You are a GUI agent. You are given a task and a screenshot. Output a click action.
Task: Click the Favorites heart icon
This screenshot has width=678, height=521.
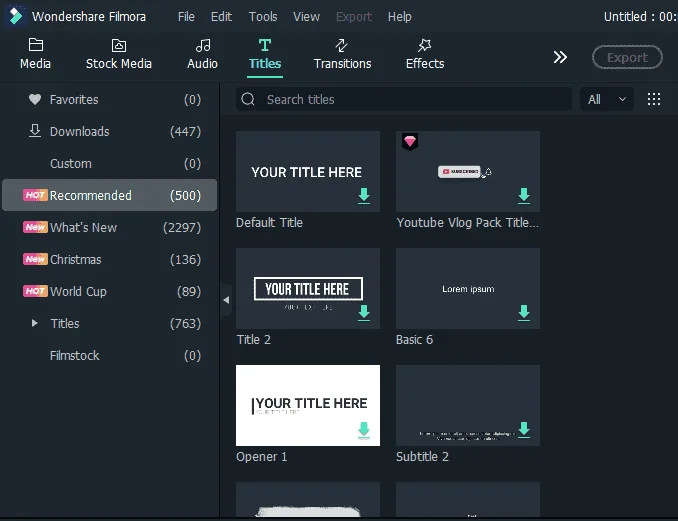pyautogui.click(x=35, y=99)
